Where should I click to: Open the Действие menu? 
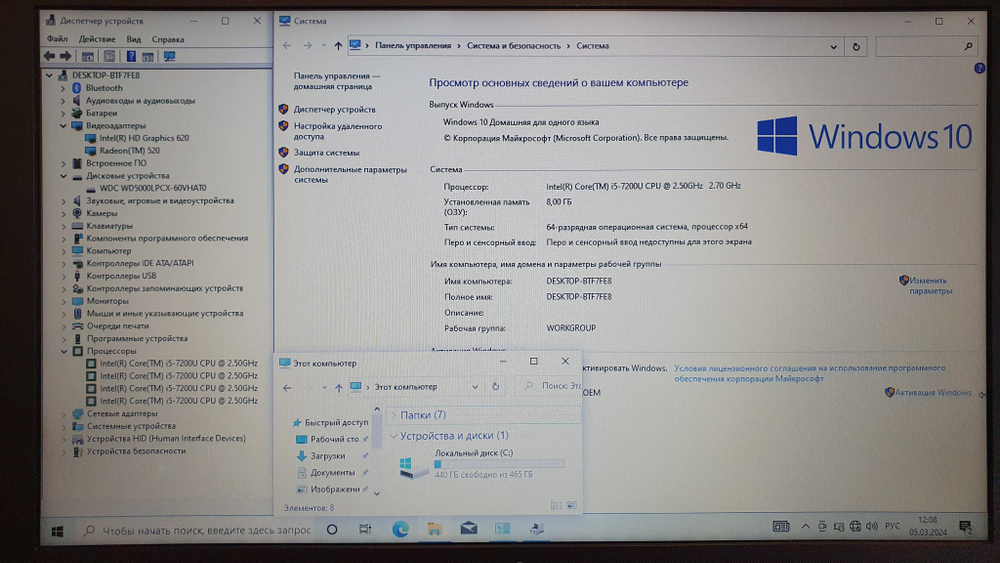tap(97, 39)
